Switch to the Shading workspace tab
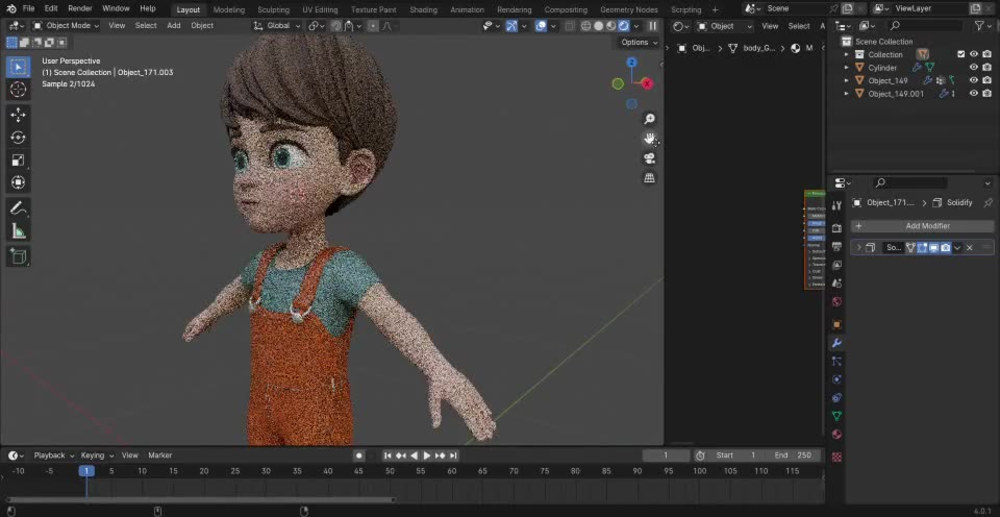 coord(423,10)
